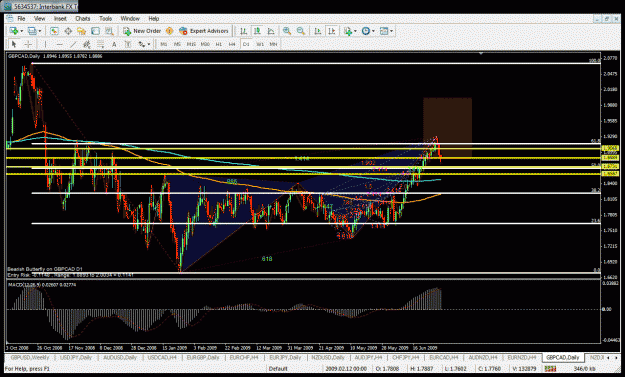
Task: Switch to line chart display
Action: [x=271, y=31]
